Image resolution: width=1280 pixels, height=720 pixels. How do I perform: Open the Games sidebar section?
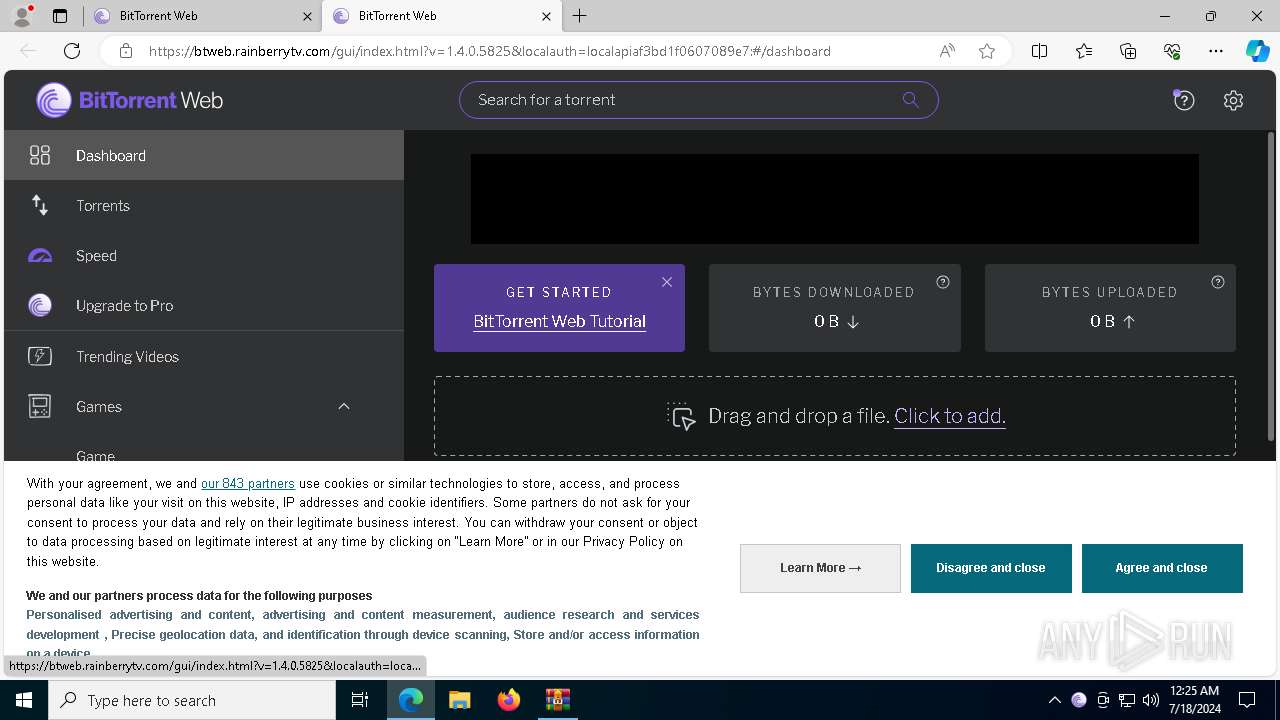coord(204,406)
